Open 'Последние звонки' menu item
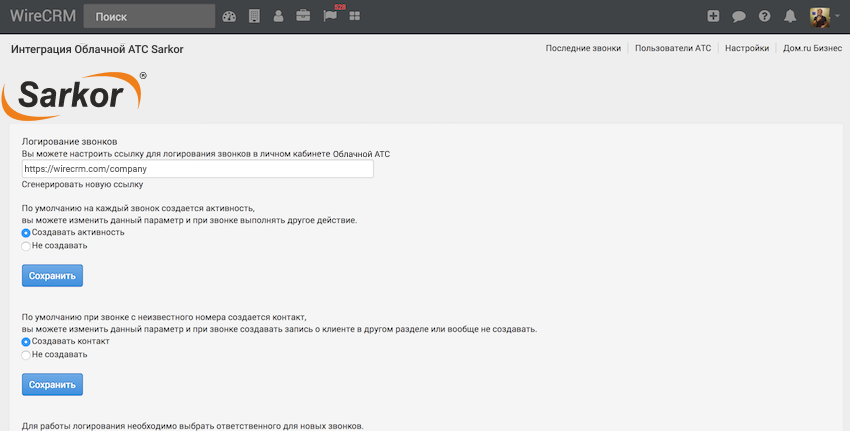 (x=583, y=48)
